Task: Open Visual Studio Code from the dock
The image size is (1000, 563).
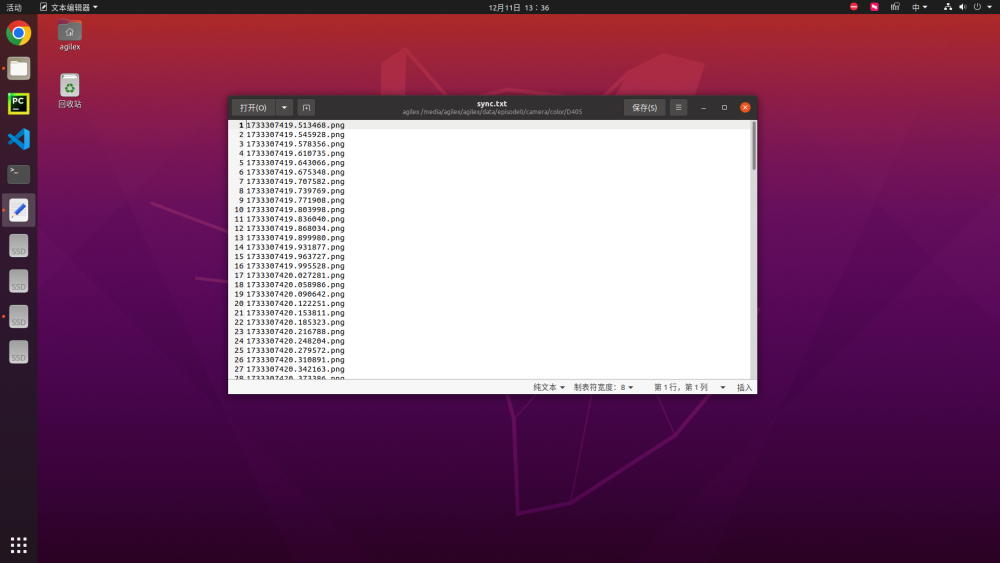Action: click(18, 139)
